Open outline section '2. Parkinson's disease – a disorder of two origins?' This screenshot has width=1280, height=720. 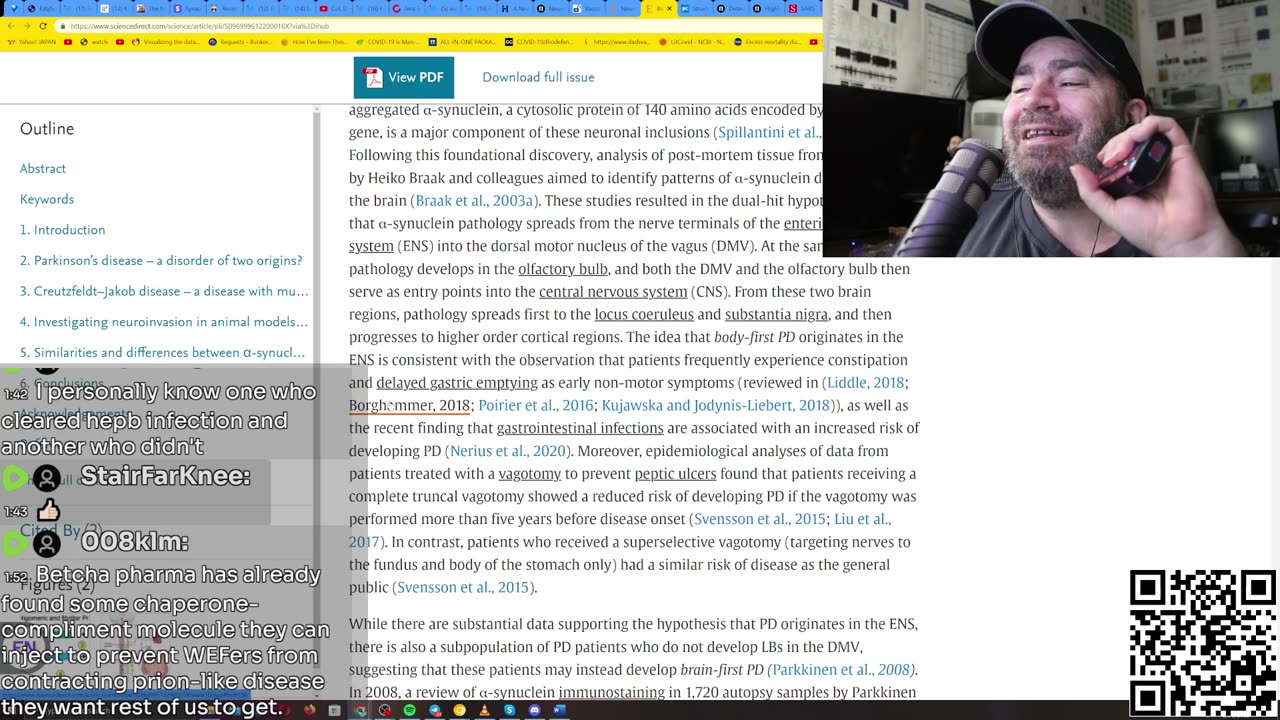[x=161, y=260]
